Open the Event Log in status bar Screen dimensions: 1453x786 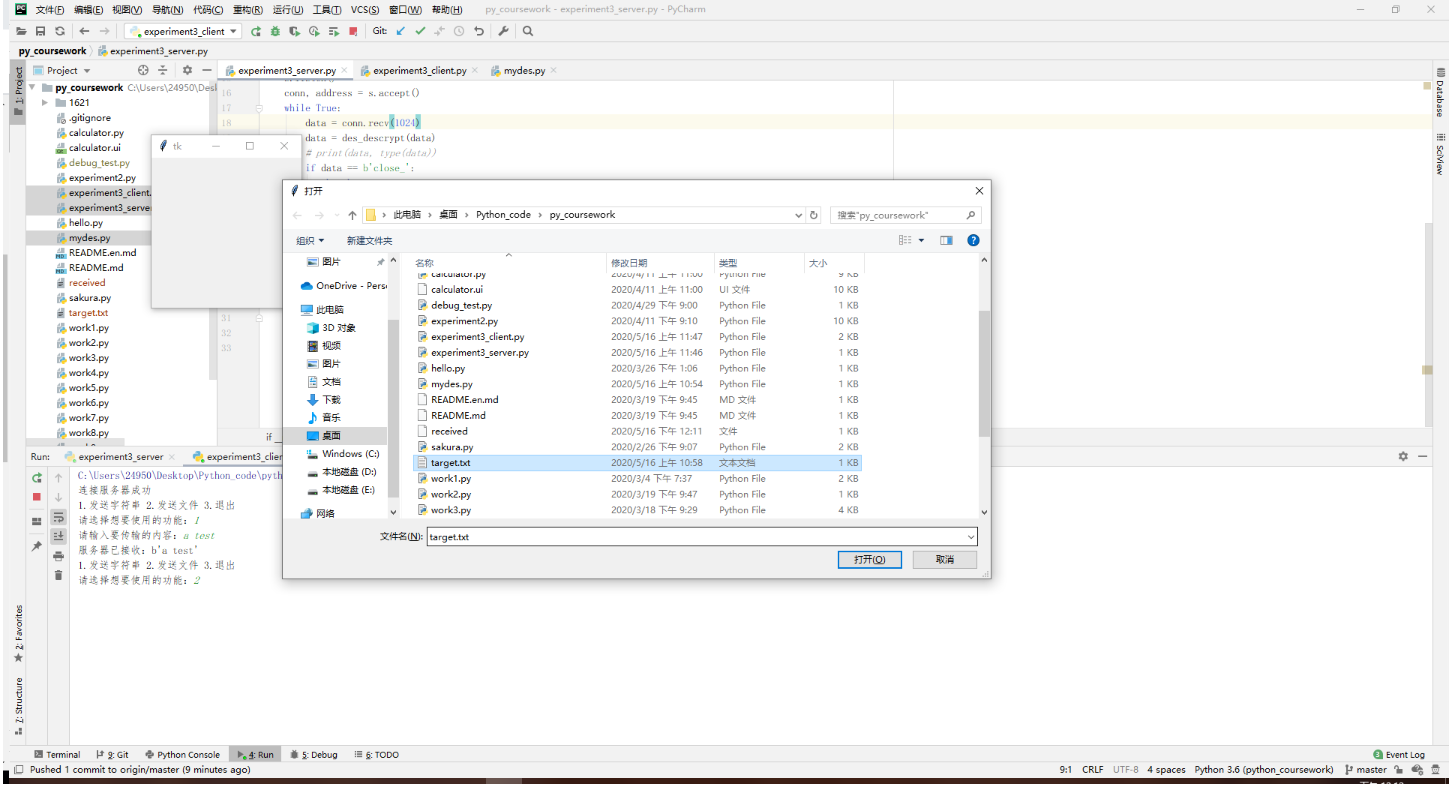pyautogui.click(x=1399, y=755)
